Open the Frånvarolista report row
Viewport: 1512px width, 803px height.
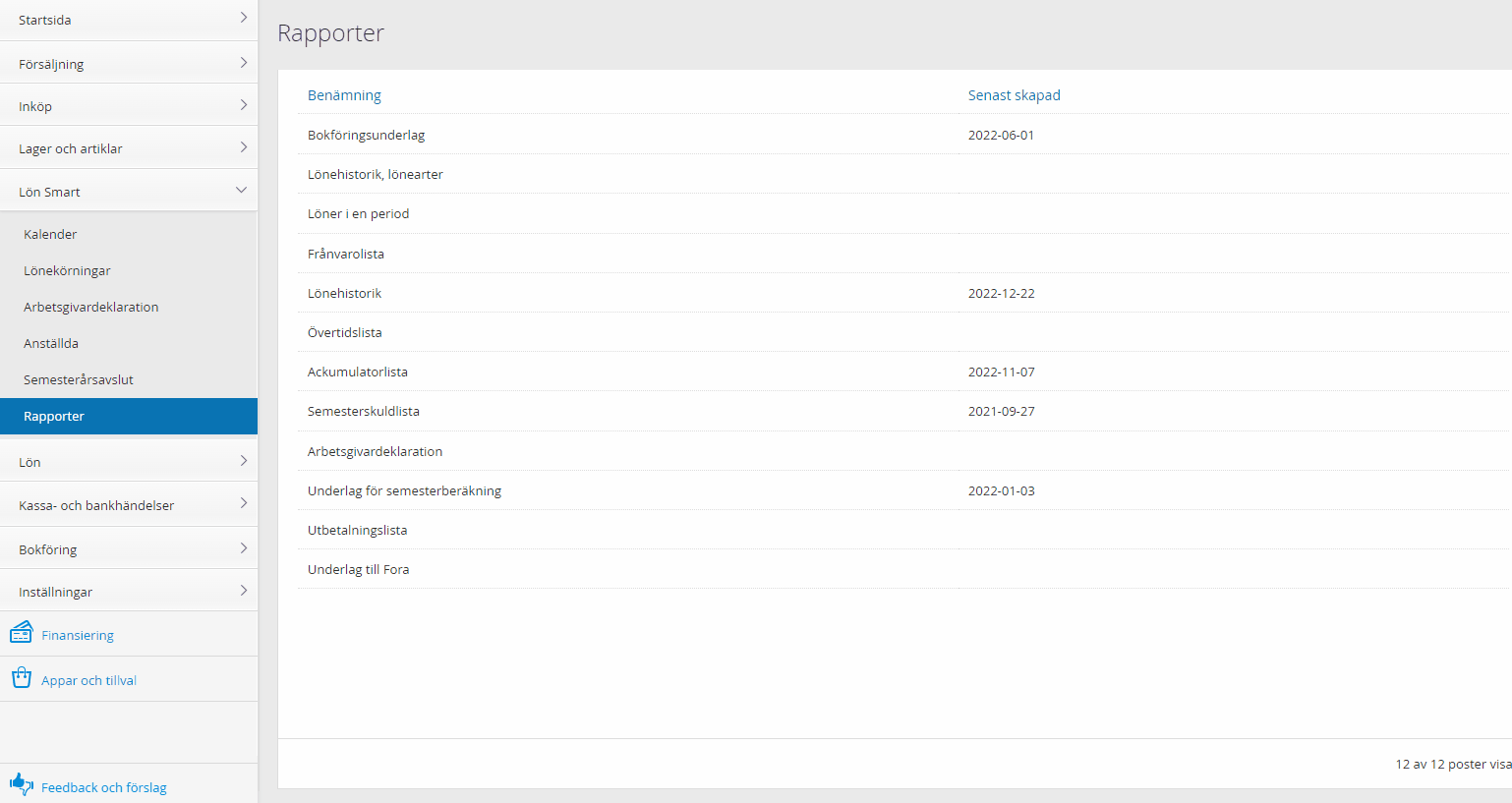click(346, 254)
